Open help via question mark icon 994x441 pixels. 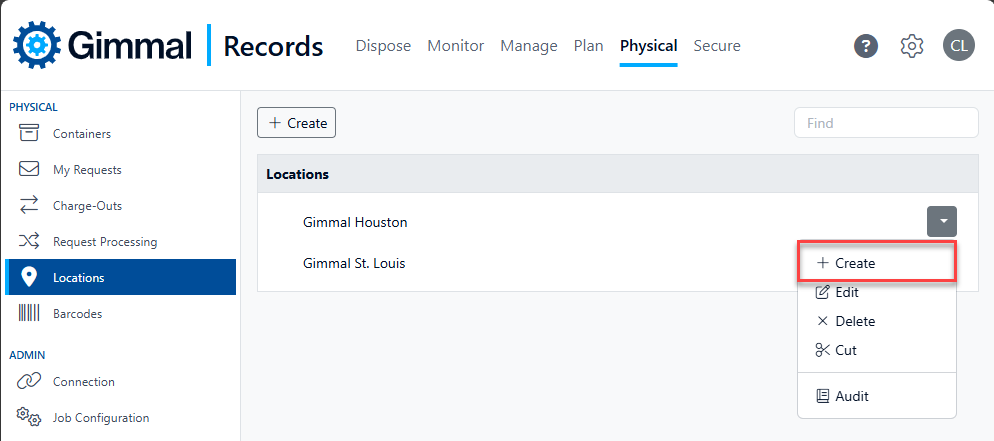coord(866,46)
